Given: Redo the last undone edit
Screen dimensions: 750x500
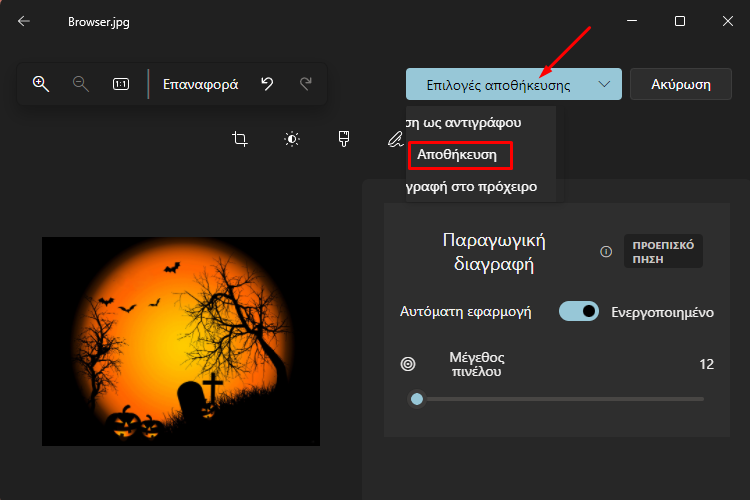Looking at the screenshot, I should (x=306, y=84).
